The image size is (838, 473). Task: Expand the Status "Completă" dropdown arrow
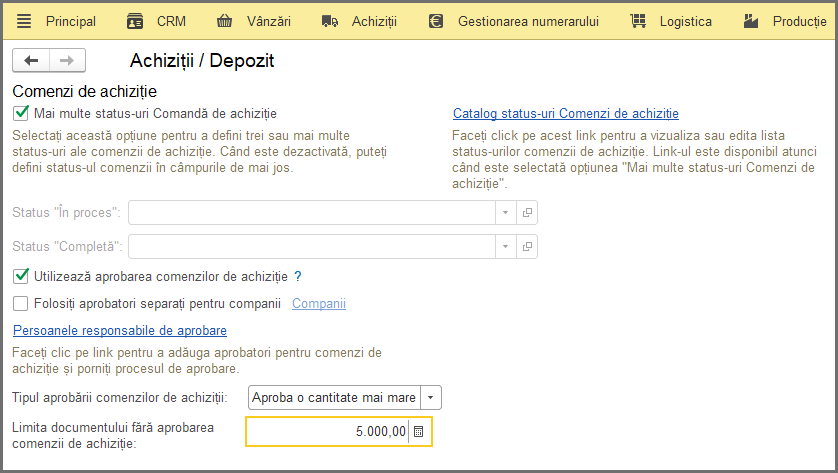coord(506,246)
